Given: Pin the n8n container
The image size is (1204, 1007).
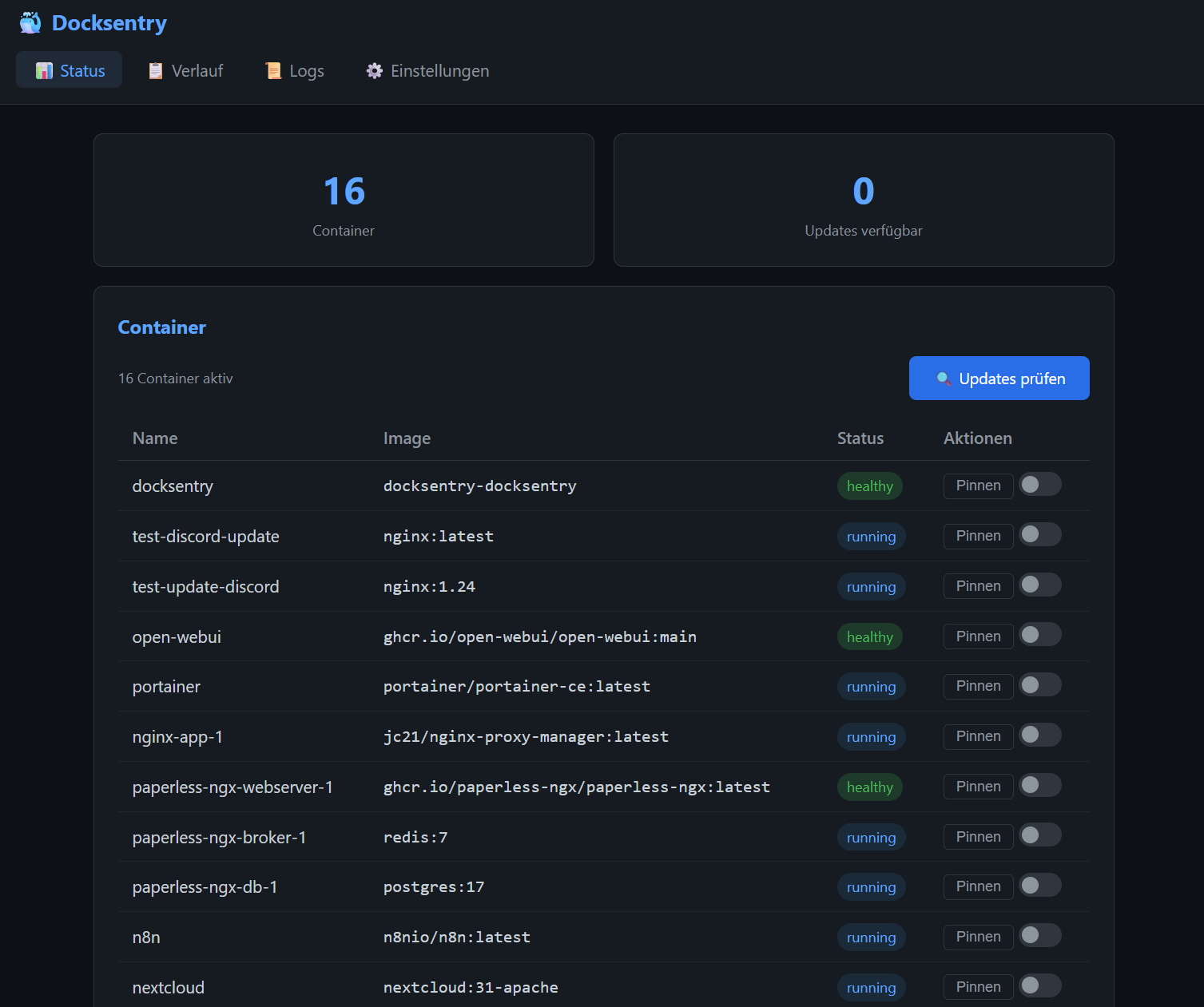Looking at the screenshot, I should point(978,937).
